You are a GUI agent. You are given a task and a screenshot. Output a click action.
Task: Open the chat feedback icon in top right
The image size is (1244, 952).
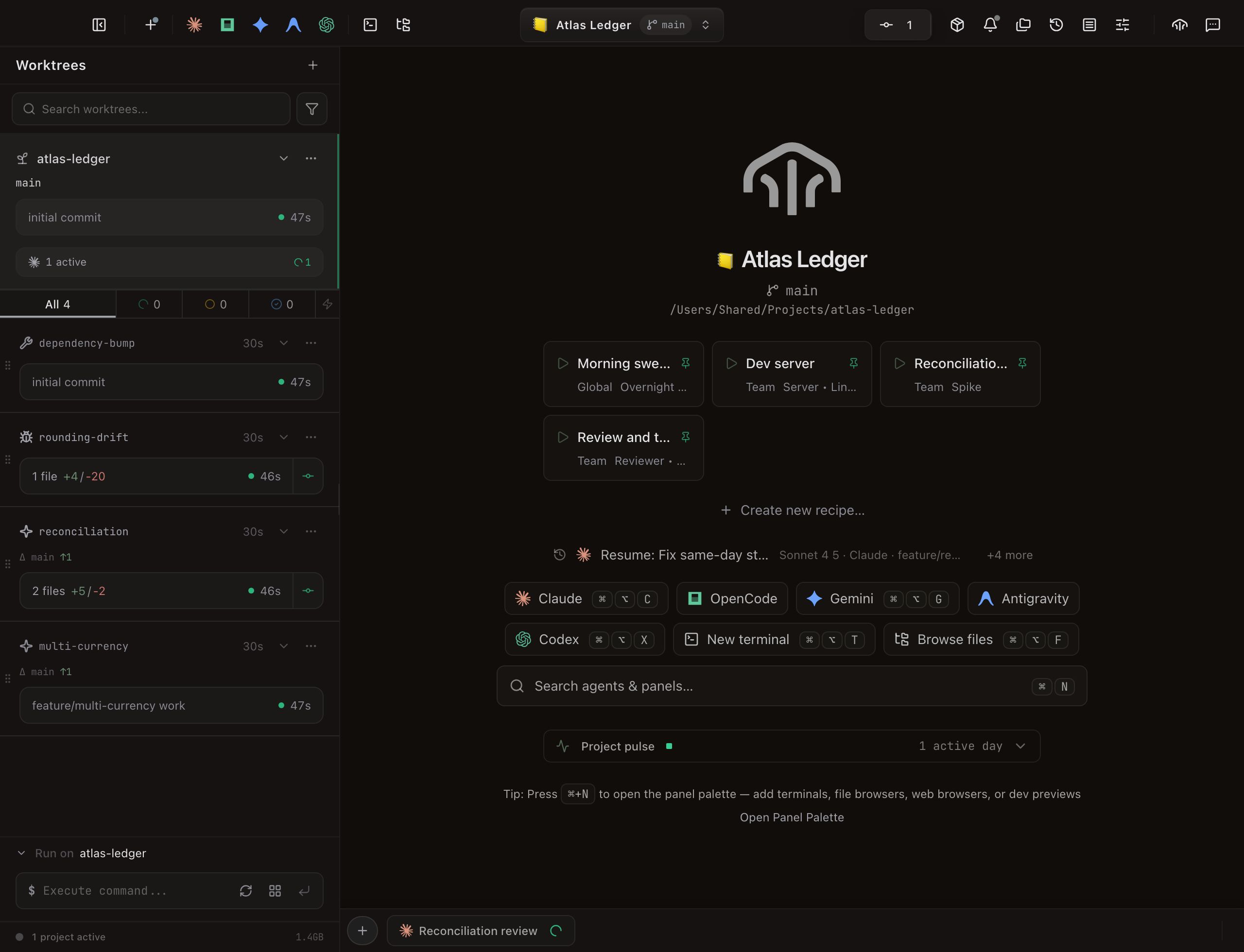tap(1213, 25)
